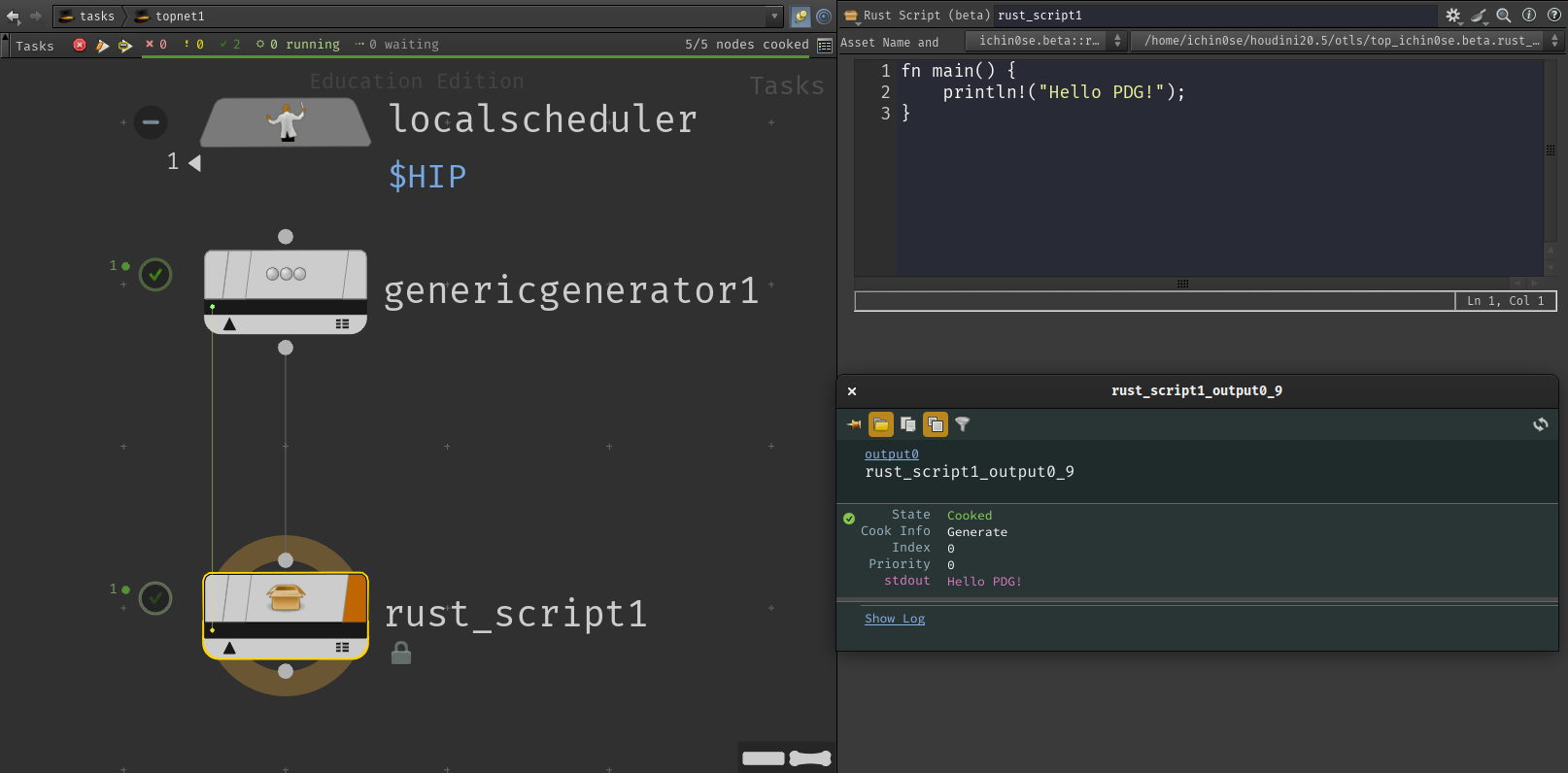1568x773 pixels.
Task: Click genericgenerator1 input connector dot
Action: [286, 237]
